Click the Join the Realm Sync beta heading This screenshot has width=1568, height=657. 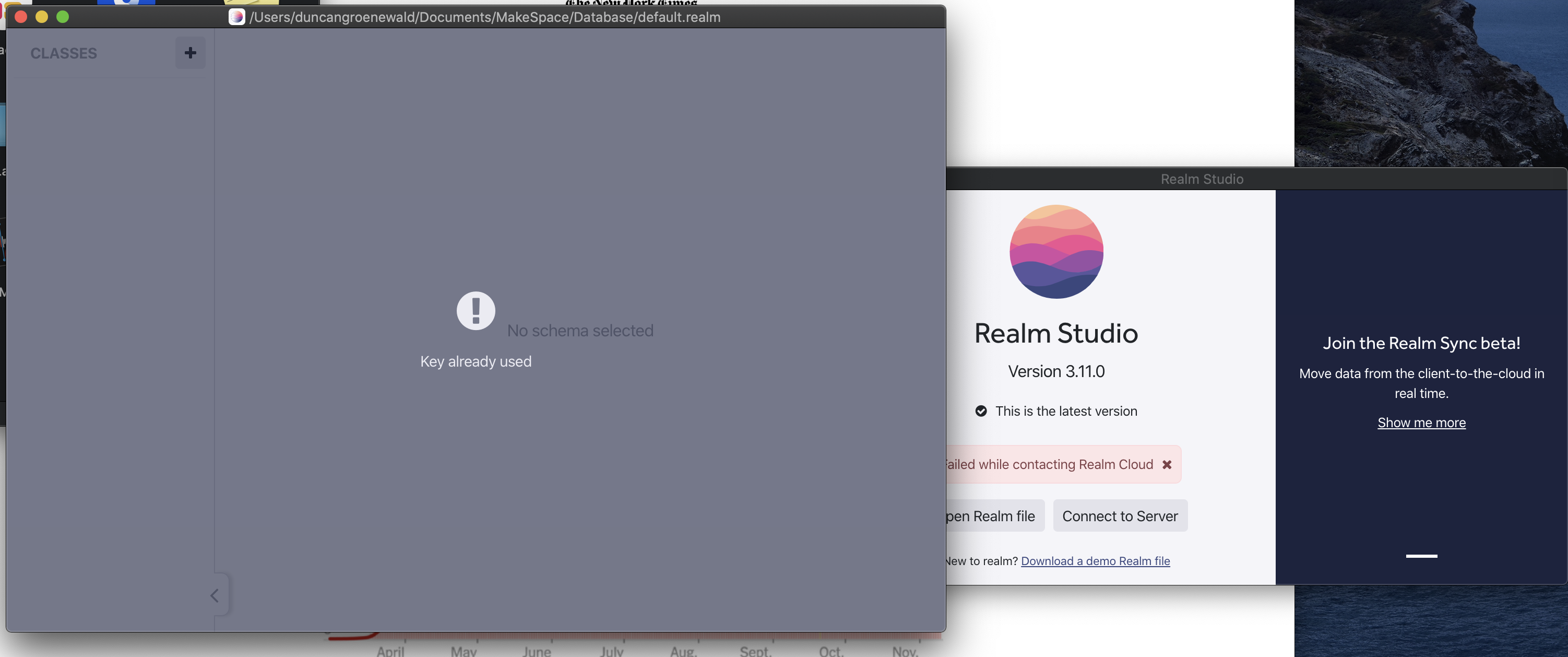point(1421,343)
